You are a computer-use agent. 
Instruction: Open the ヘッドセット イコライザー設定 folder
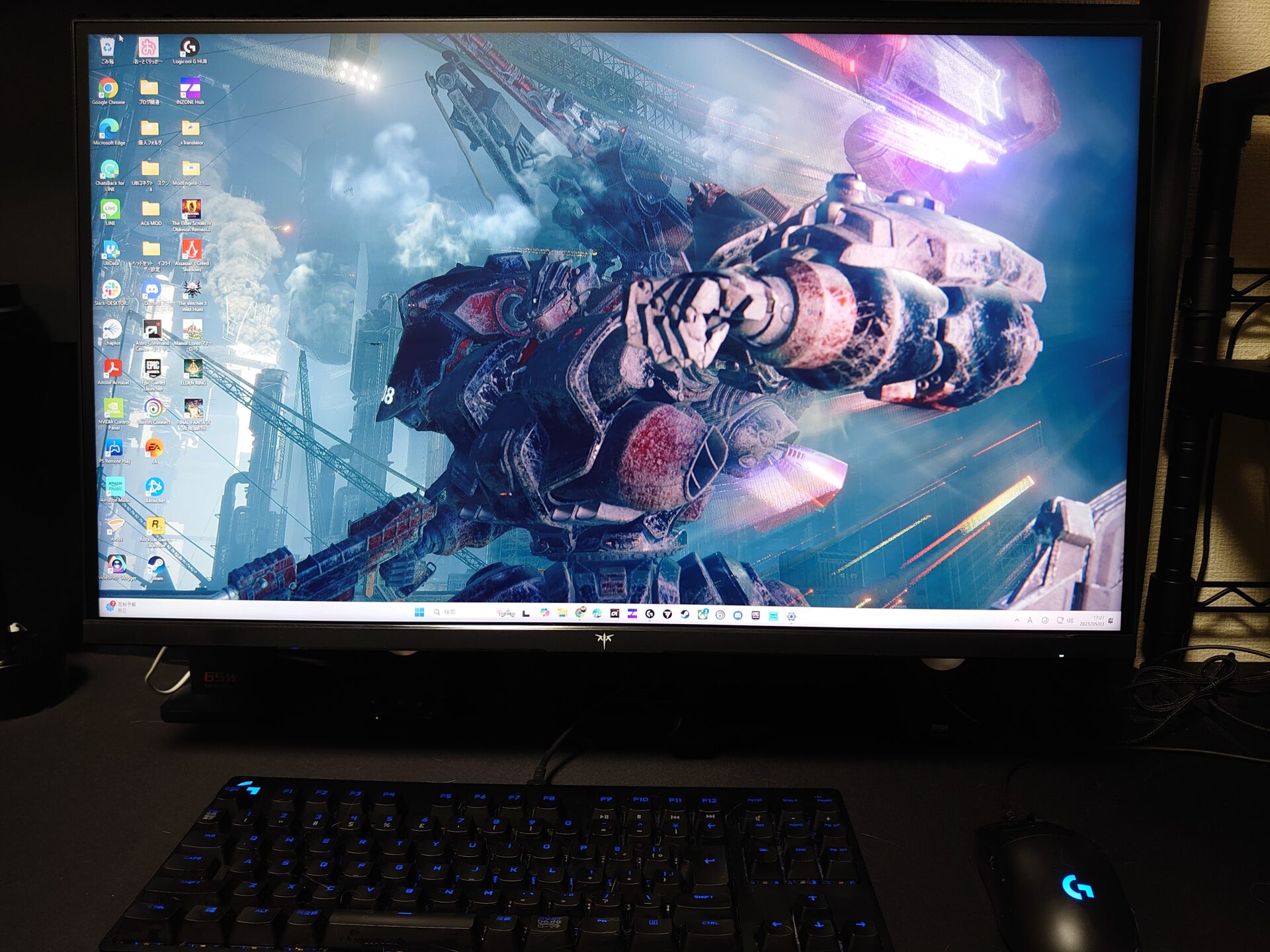point(151,255)
